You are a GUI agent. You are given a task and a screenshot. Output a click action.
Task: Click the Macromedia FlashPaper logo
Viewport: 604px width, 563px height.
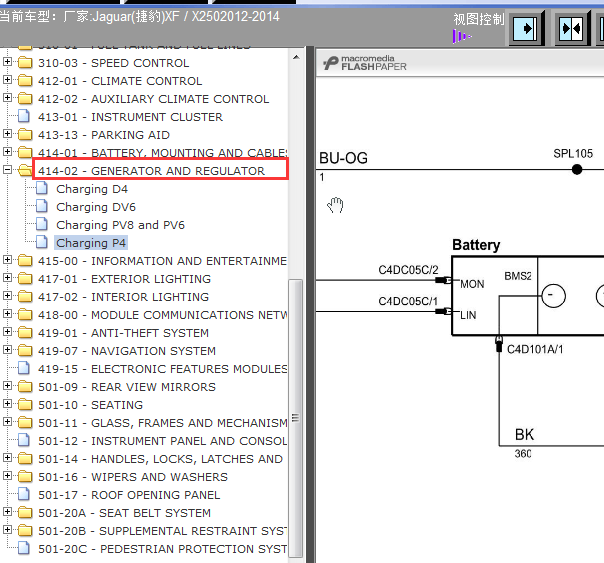pos(364,63)
